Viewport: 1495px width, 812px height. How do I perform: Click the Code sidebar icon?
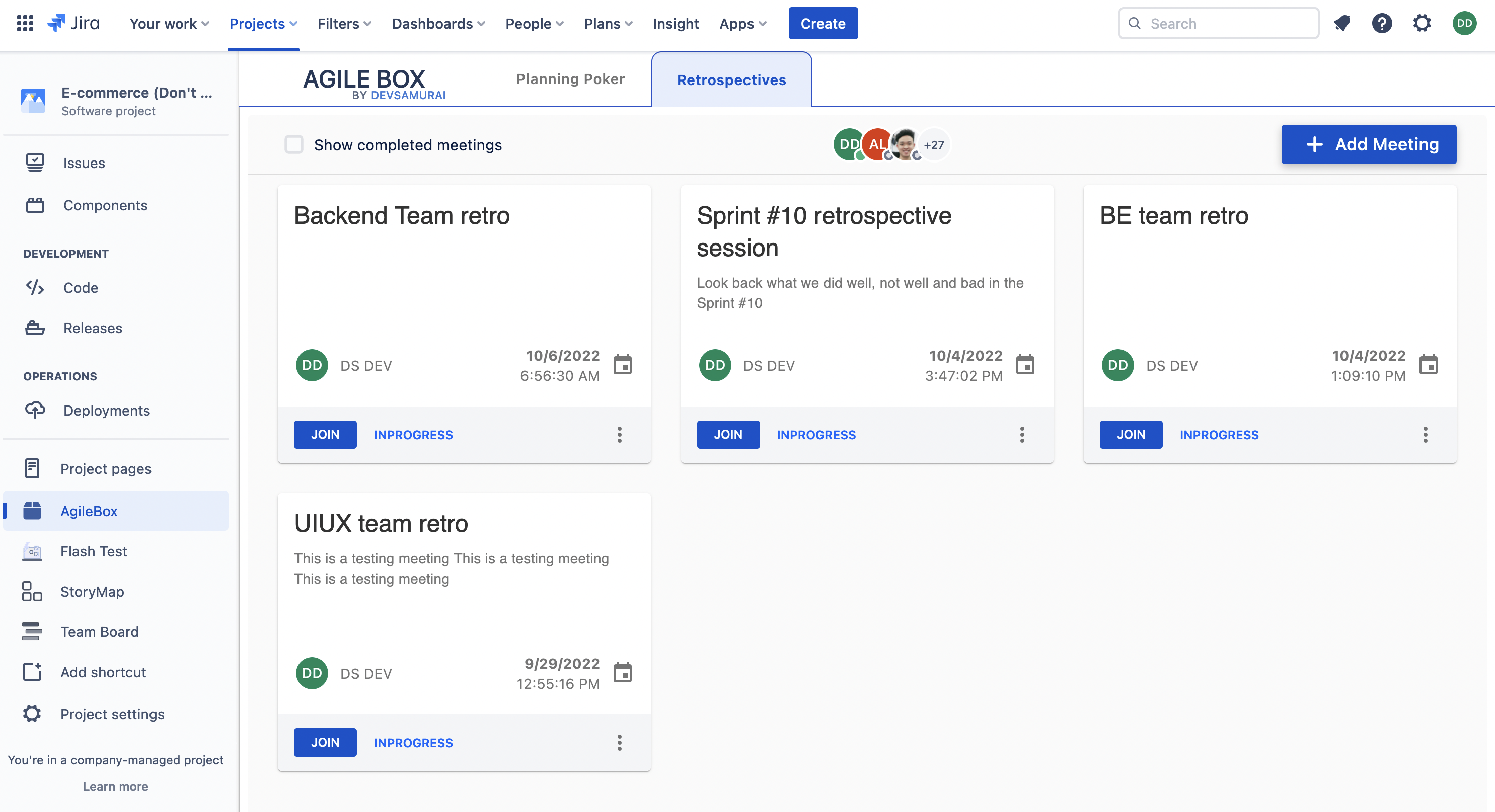click(x=35, y=287)
